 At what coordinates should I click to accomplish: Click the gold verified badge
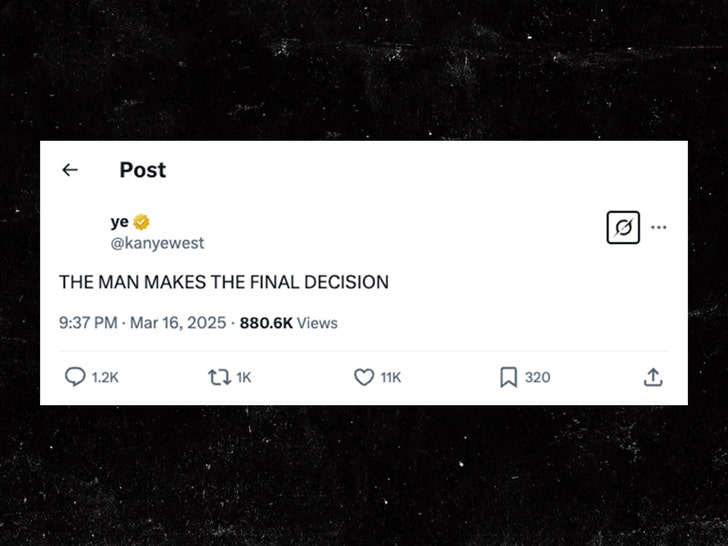coord(142,222)
